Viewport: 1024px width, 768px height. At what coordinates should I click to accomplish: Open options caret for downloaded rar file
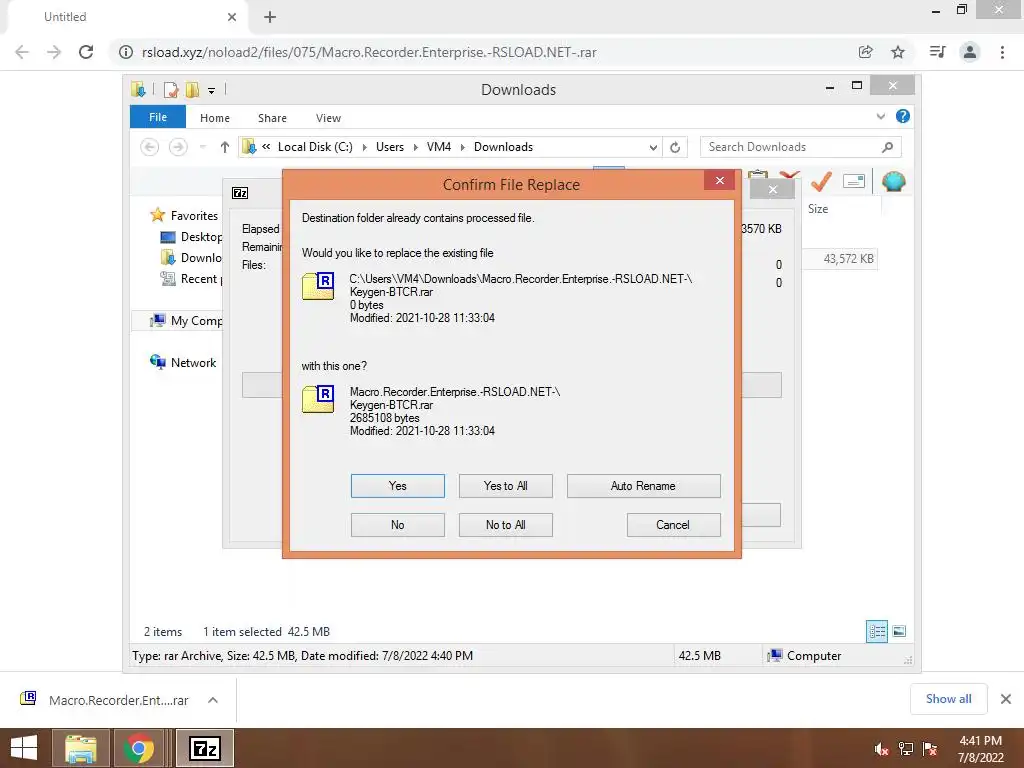click(213, 700)
